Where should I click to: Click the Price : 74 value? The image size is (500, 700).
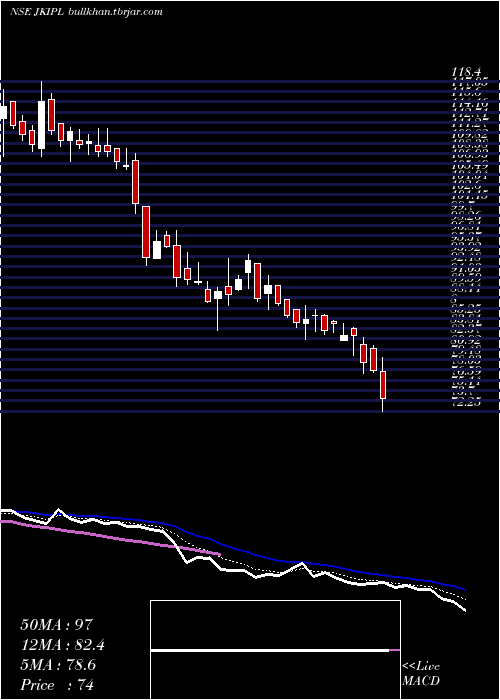57,685
